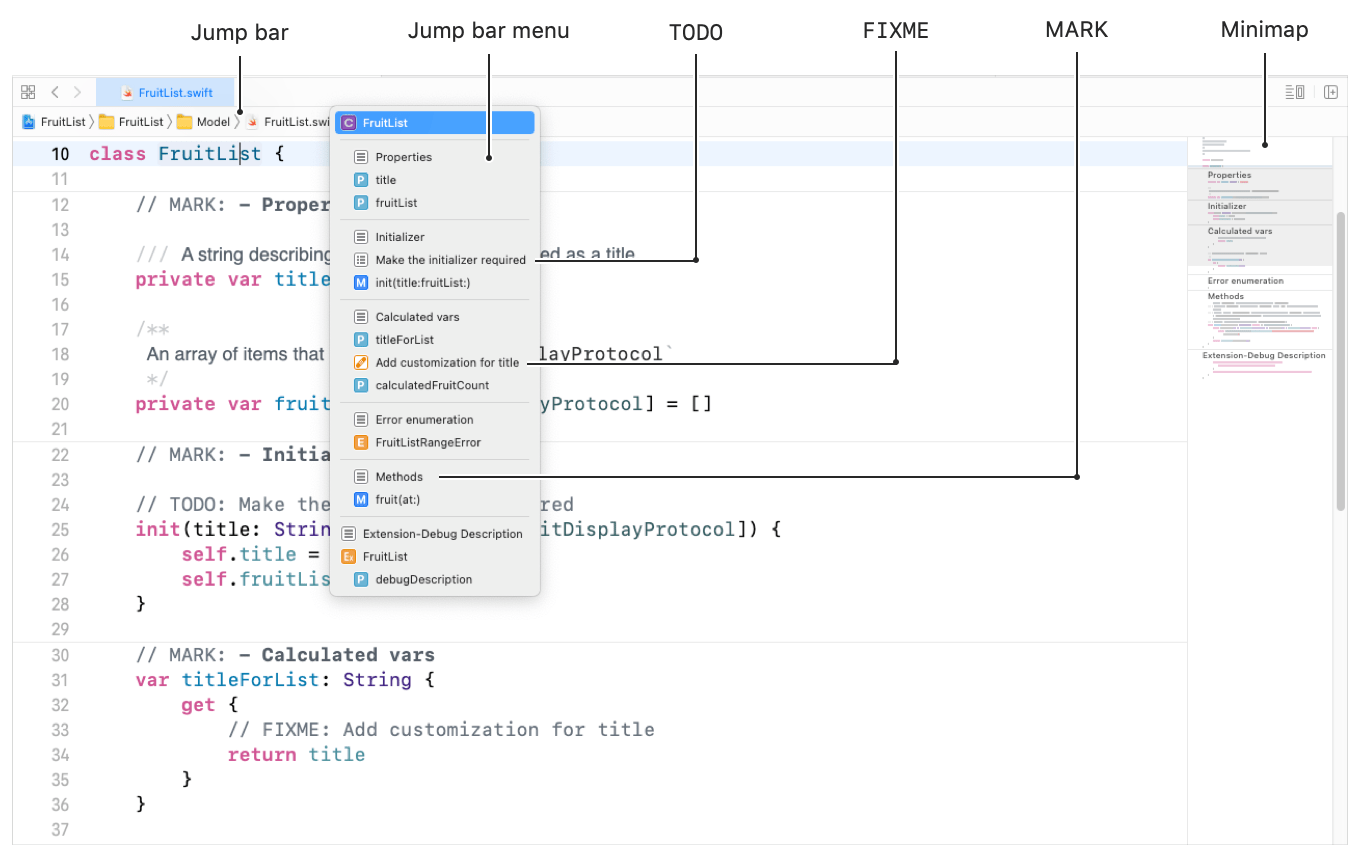Viewport: 1360px width, 857px height.
Task: Open the breadcrumb chevron after Model
Action: coord(239,121)
